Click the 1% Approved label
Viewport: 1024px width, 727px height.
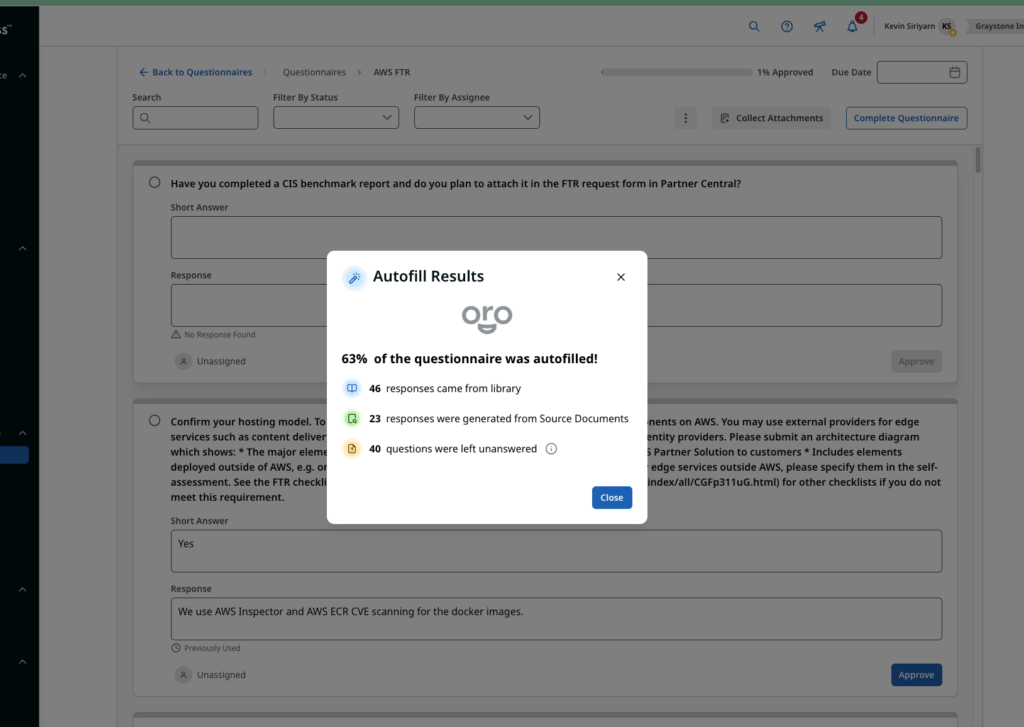click(785, 72)
